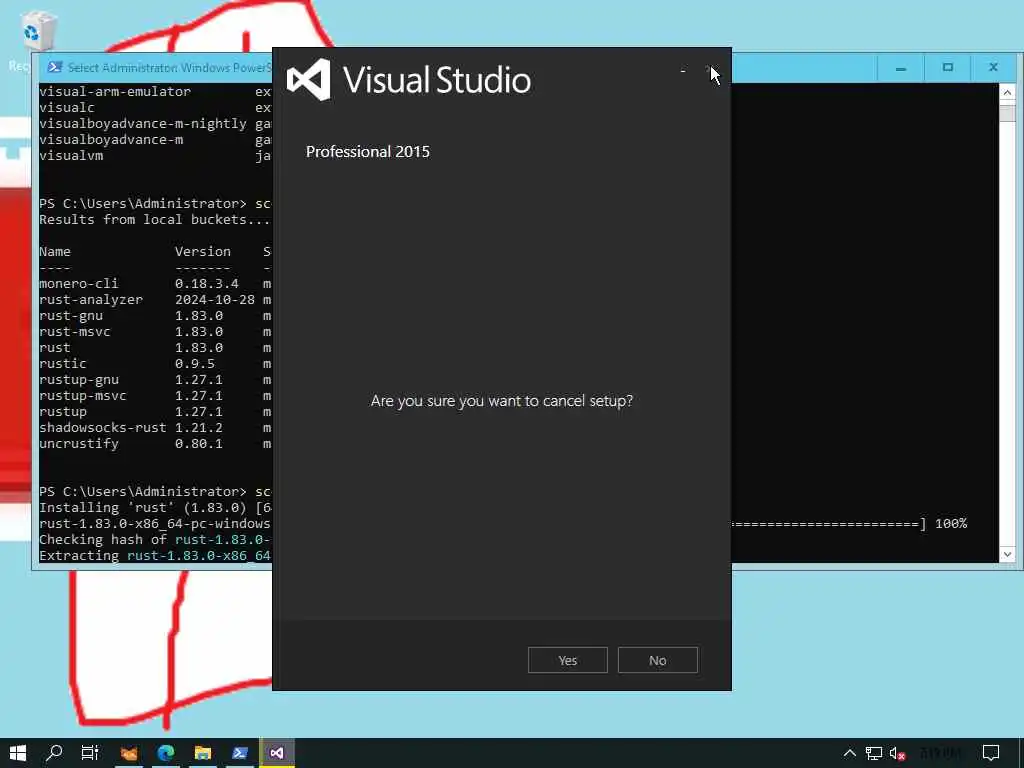The width and height of the screenshot is (1024, 768).
Task: Click the Visual Studio taskbar icon
Action: 277,753
